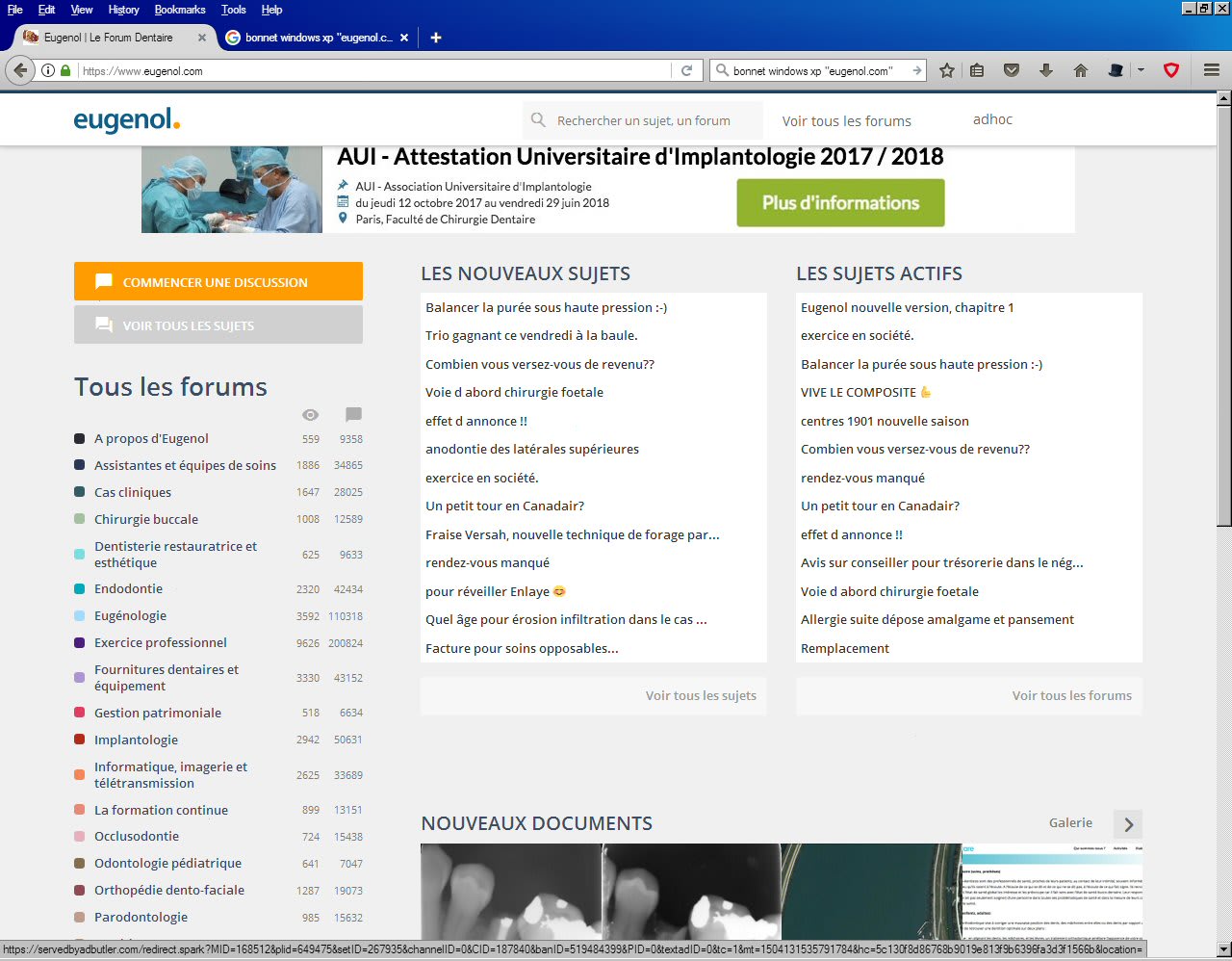Submit the browser search with the go arrow
The image size is (1232, 961).
[x=917, y=70]
